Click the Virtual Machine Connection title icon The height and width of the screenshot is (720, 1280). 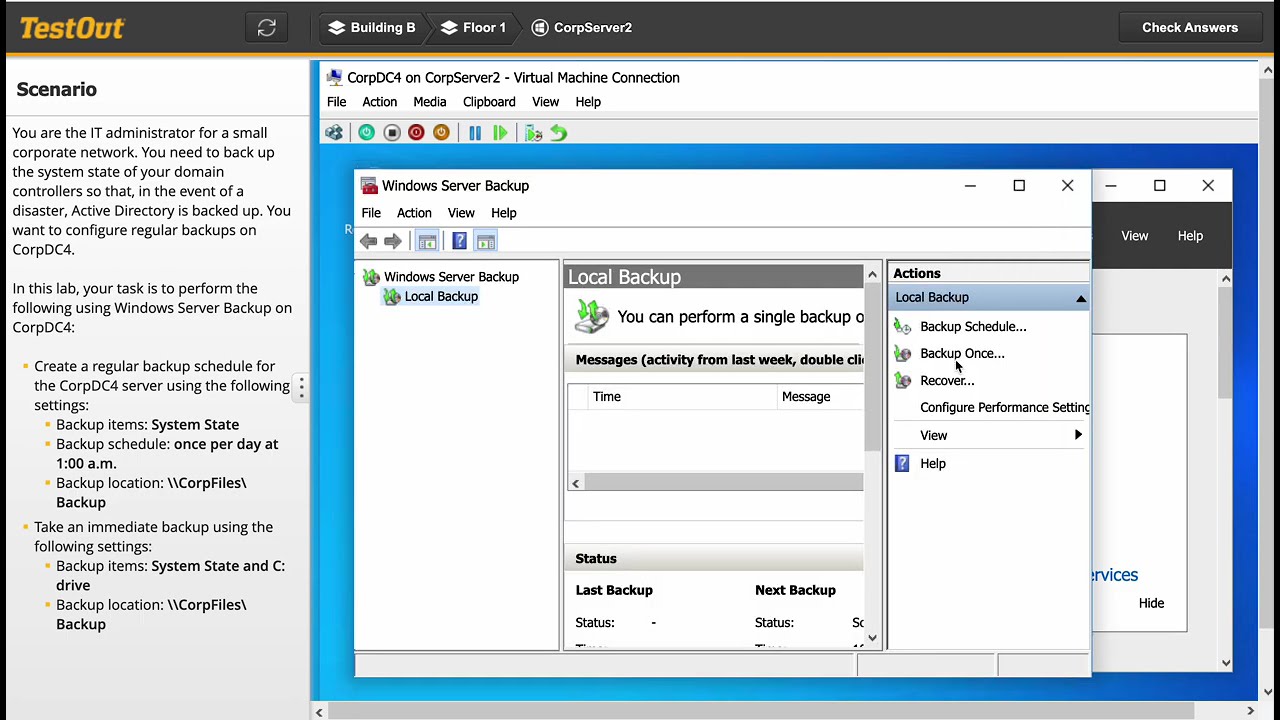point(334,77)
